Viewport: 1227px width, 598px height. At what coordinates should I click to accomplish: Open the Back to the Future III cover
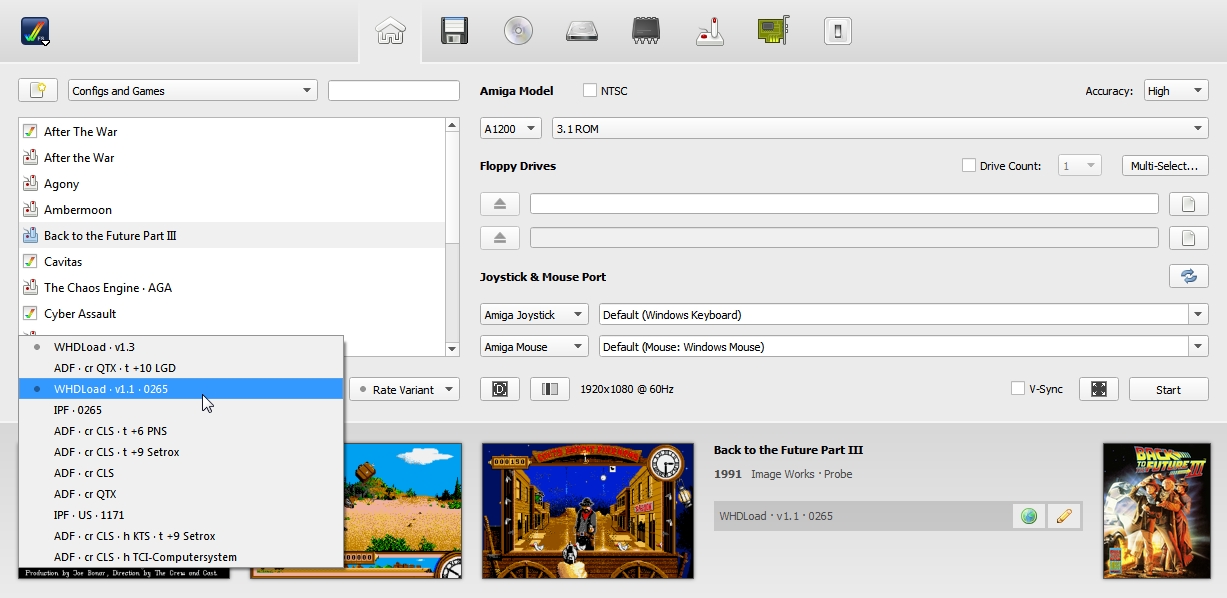click(1155, 510)
